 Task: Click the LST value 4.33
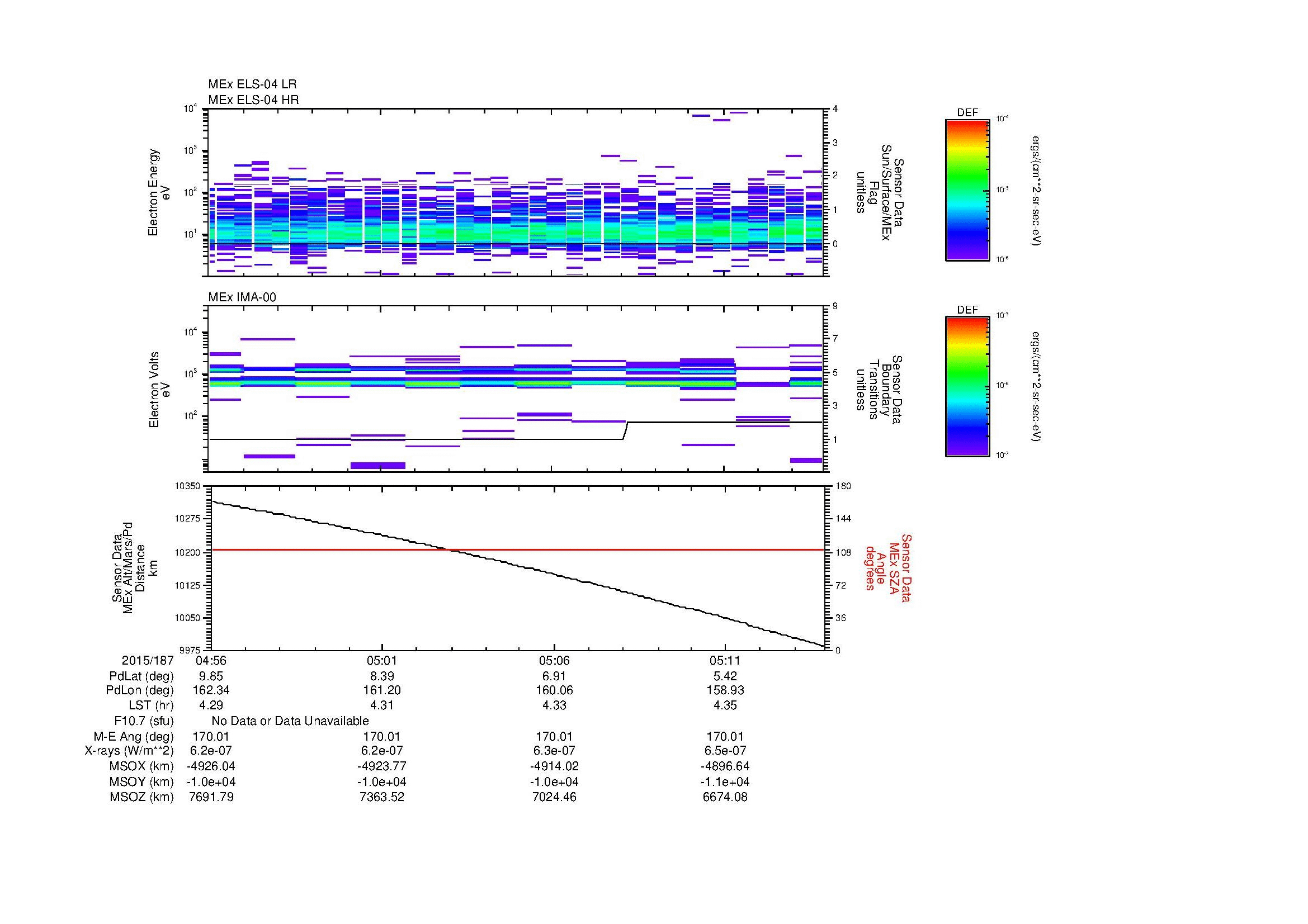pyautogui.click(x=554, y=705)
